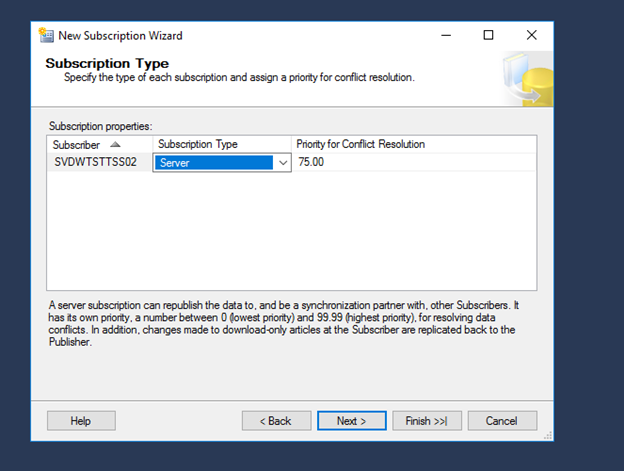The width and height of the screenshot is (624, 471).
Task: Select the Server subscription type combo box
Action: pyautogui.click(x=222, y=163)
